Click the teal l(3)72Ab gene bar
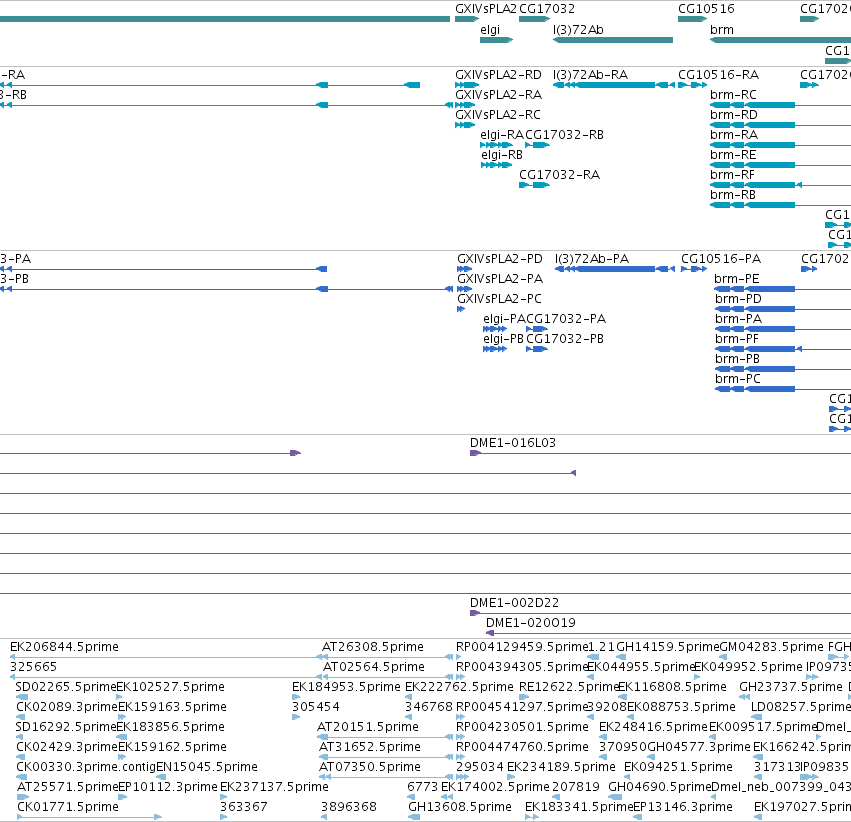The height and width of the screenshot is (822, 851). pos(613,40)
